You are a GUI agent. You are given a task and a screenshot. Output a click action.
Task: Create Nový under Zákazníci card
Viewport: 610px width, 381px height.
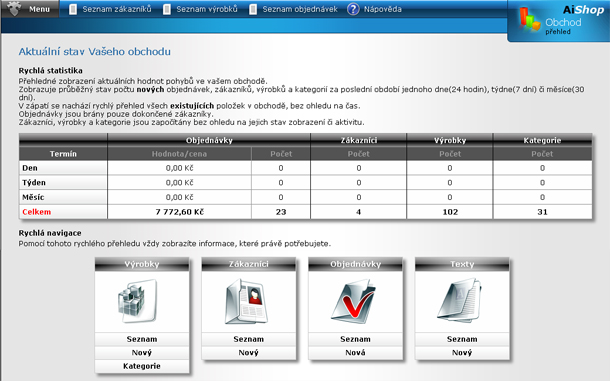pos(249,353)
